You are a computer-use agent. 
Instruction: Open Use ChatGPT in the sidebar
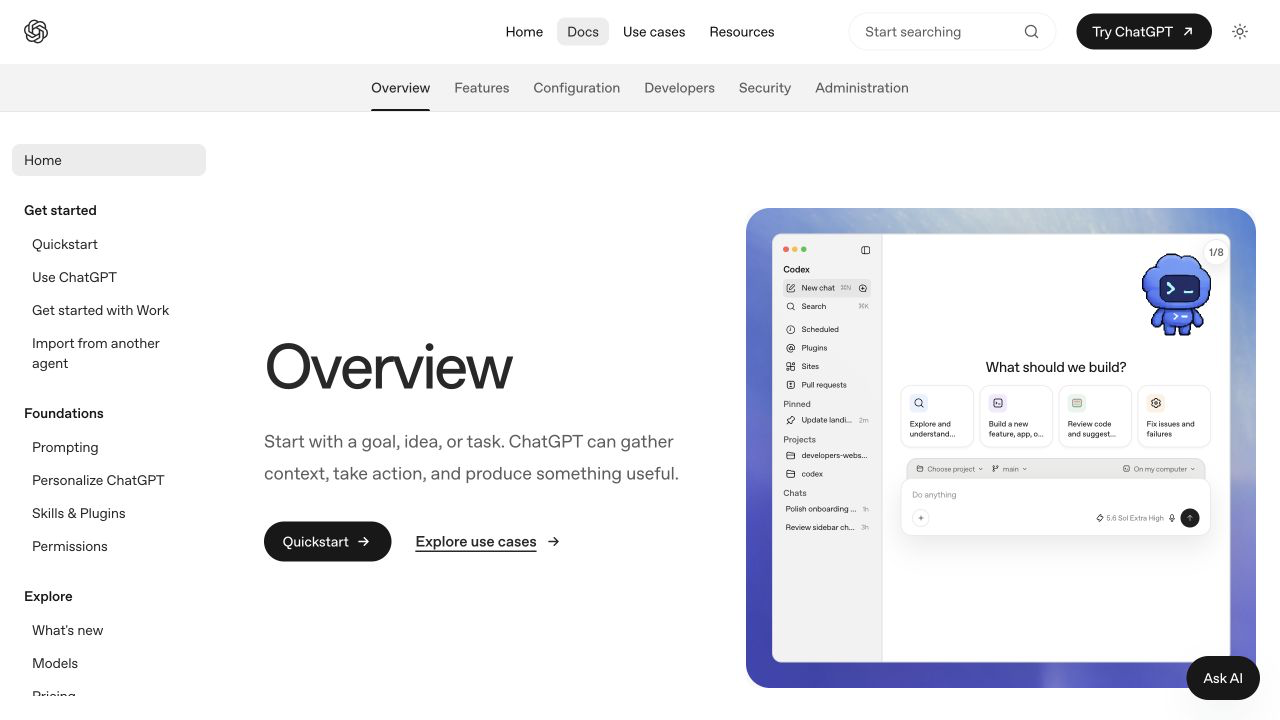(x=74, y=277)
